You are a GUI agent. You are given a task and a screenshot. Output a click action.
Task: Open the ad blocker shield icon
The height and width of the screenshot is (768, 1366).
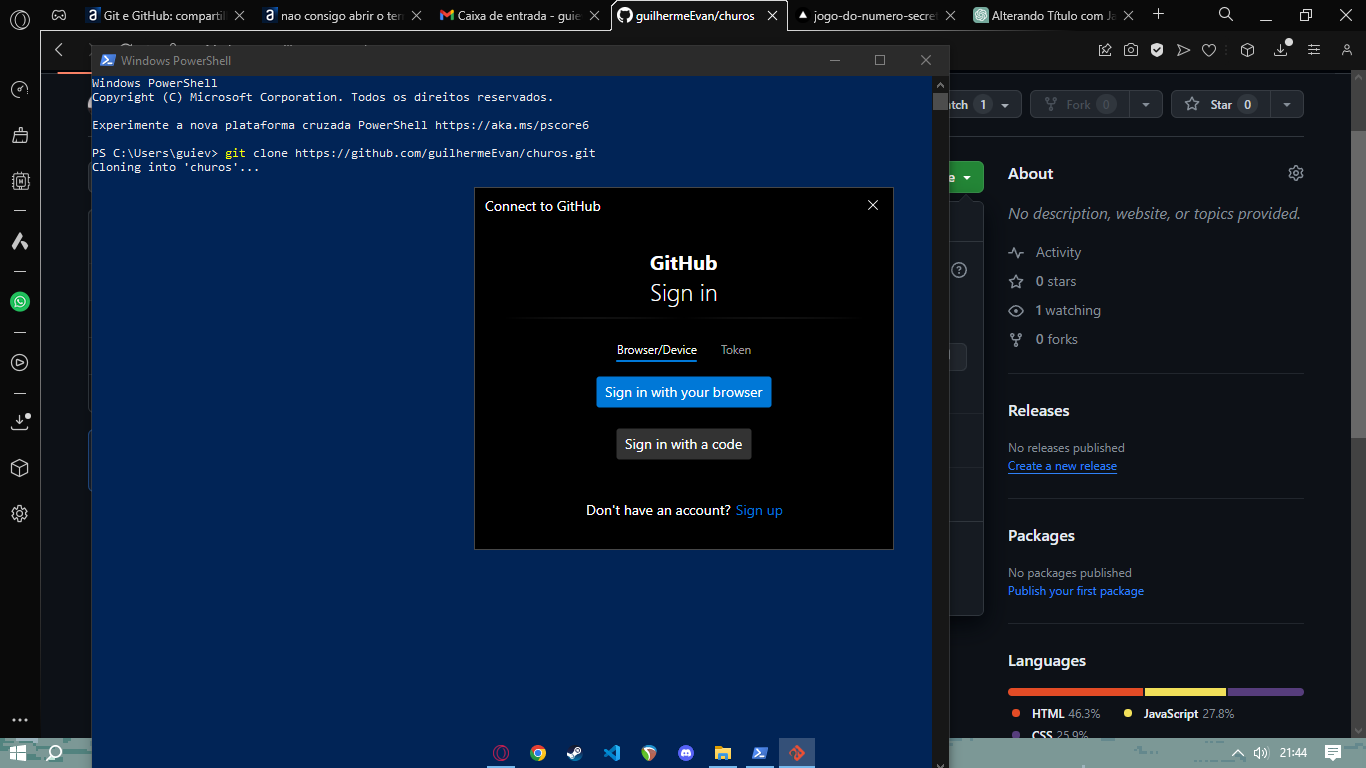(x=1157, y=50)
